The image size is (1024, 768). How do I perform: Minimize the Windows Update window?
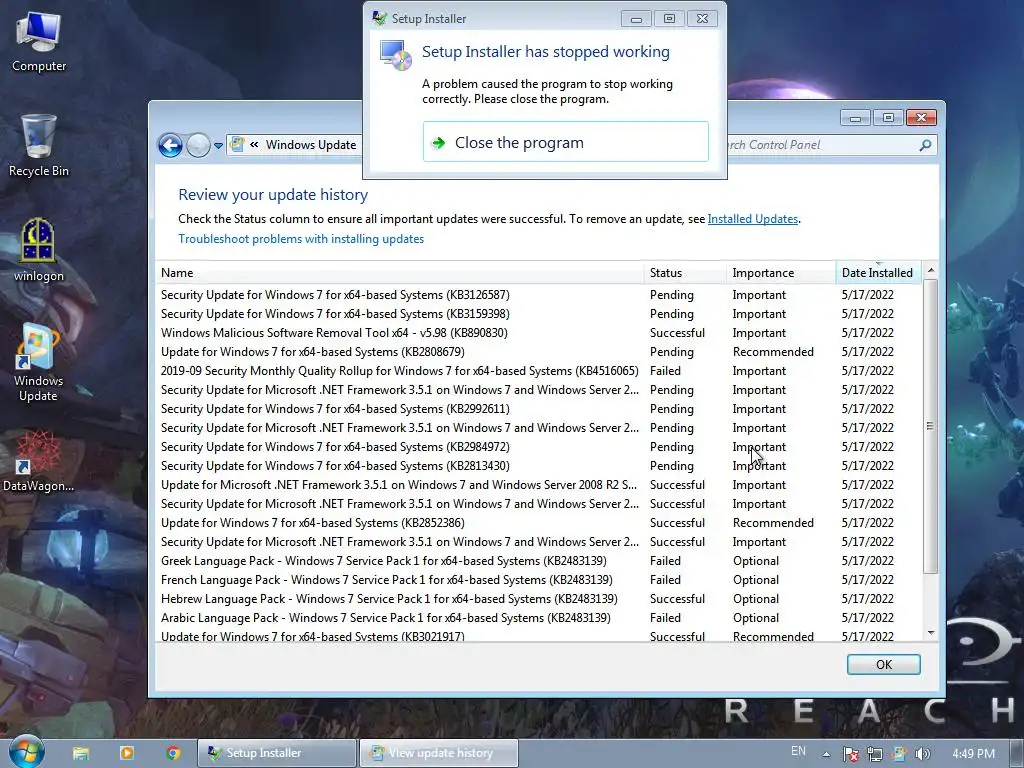coord(855,118)
